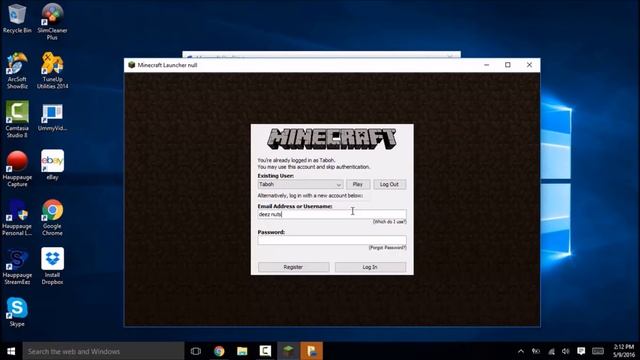This screenshot has width=640, height=360.
Task: Open touch keyboard tray icon
Action: (x=598, y=351)
